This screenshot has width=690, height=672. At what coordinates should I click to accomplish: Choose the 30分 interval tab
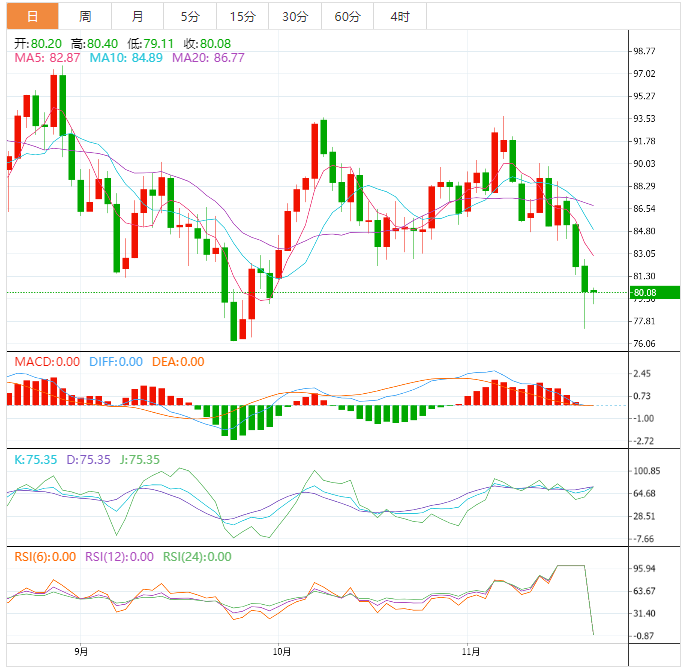[x=295, y=16]
